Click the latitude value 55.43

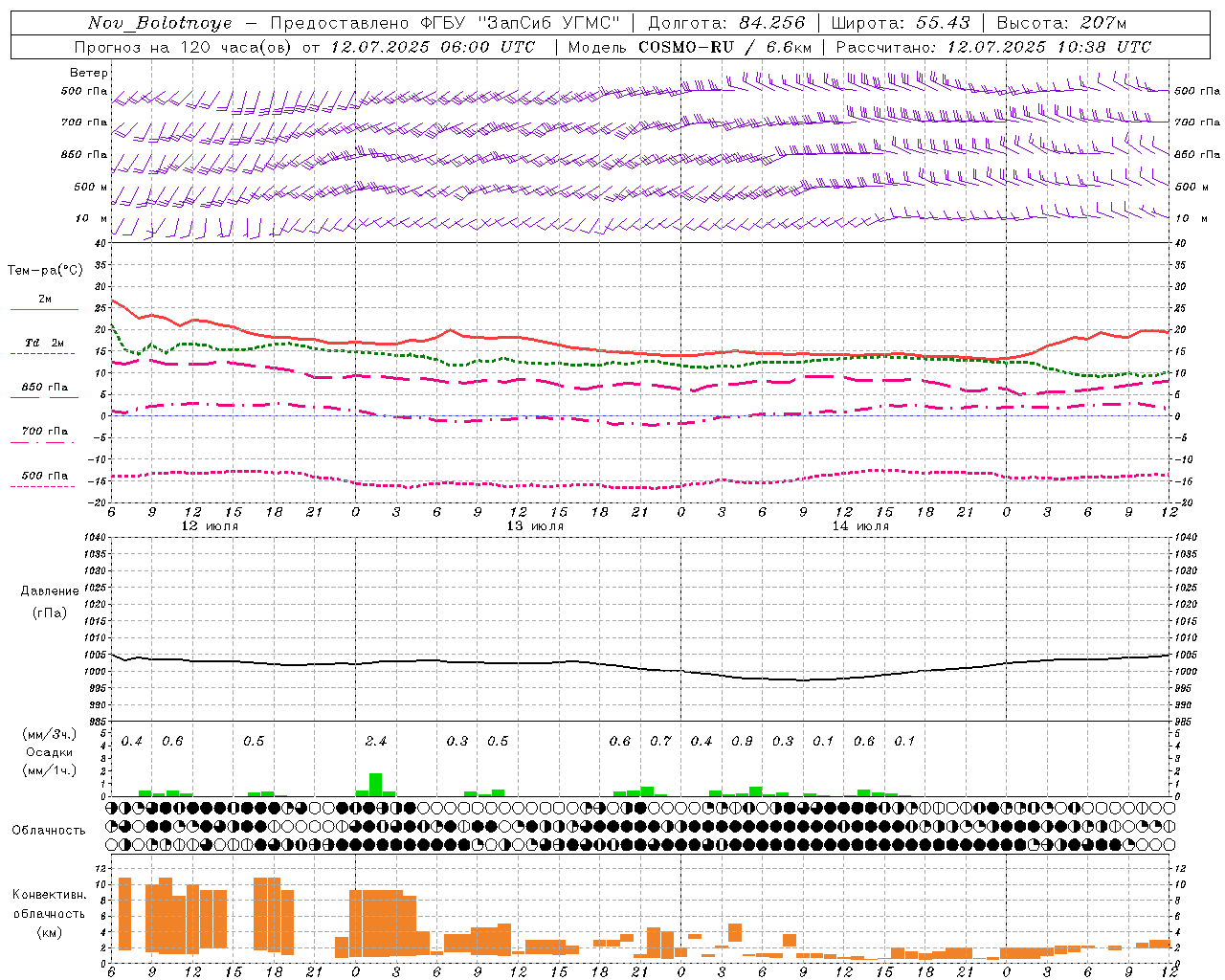pyautogui.click(x=943, y=23)
